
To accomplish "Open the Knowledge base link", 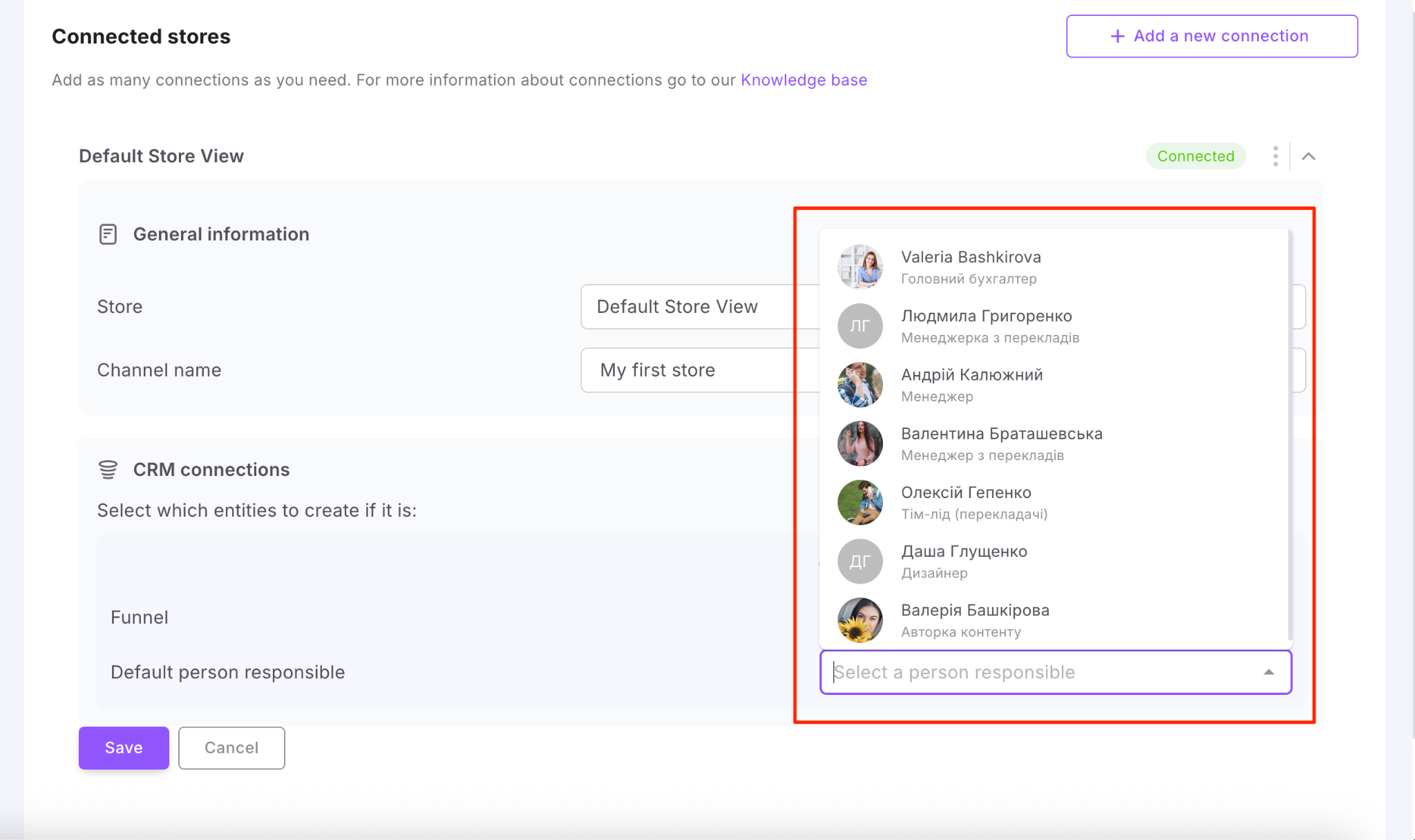I will (804, 80).
